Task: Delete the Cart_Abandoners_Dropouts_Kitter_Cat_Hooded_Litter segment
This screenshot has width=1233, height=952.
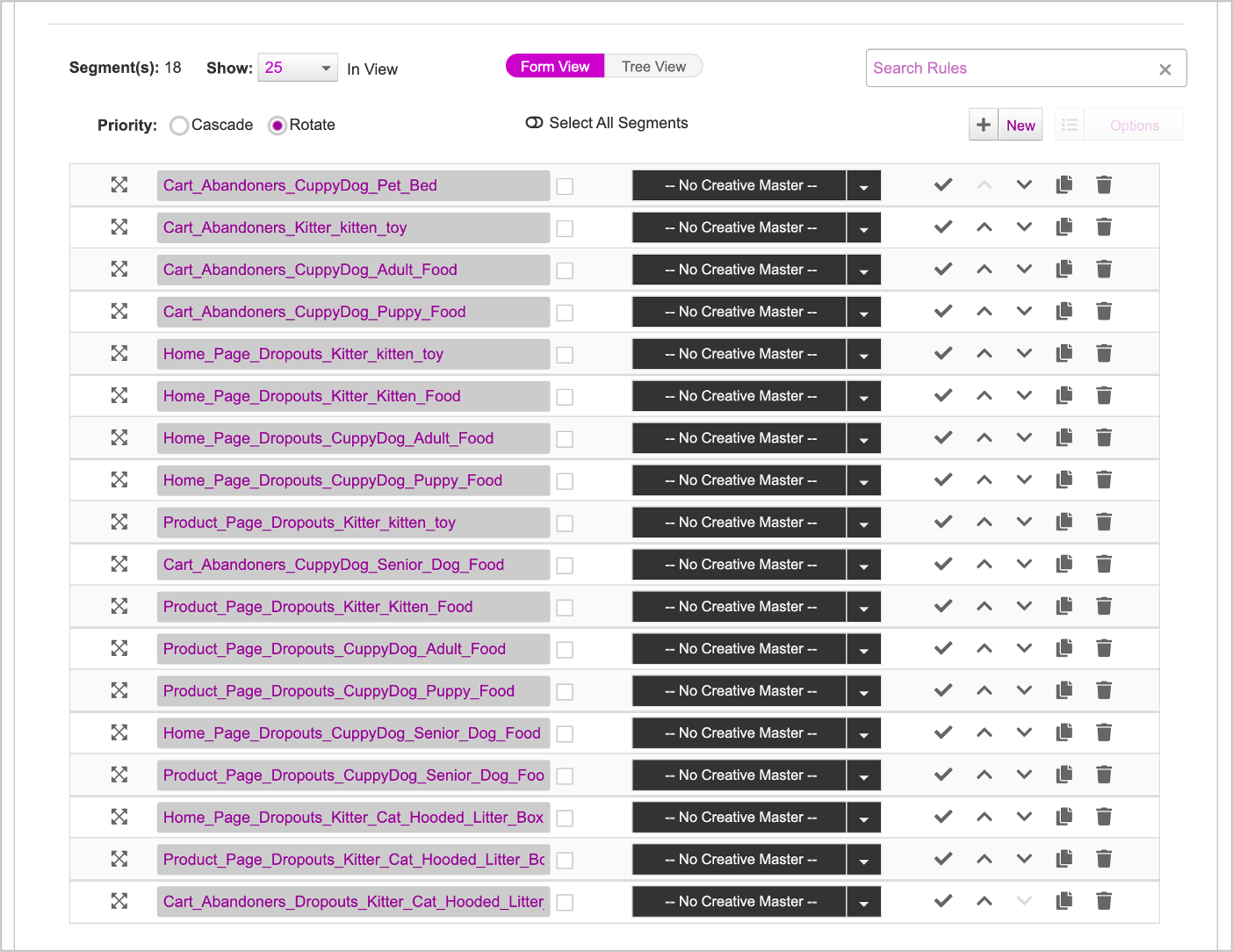Action: pos(1104,901)
